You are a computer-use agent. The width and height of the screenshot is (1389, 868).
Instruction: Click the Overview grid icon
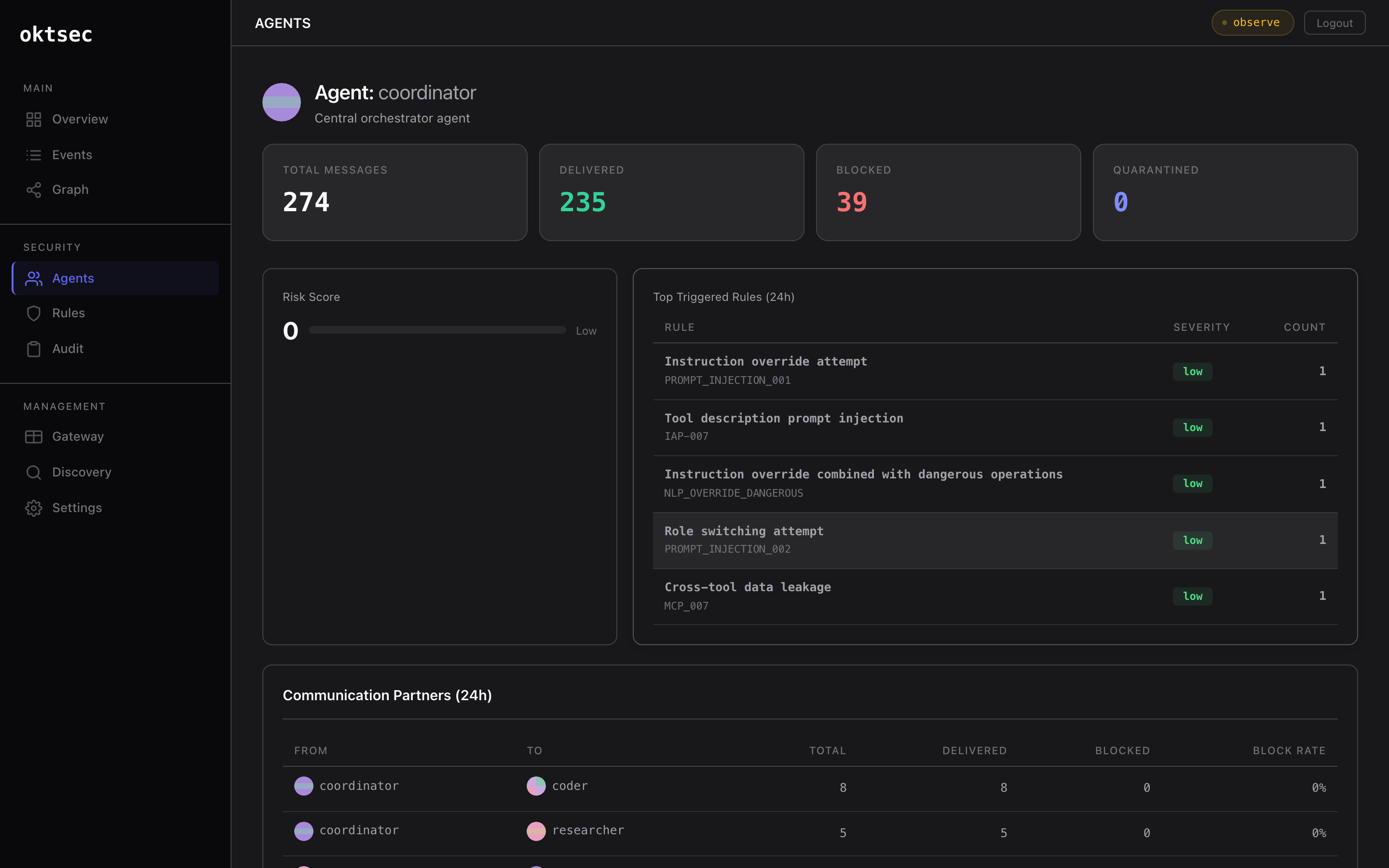pyautogui.click(x=33, y=120)
